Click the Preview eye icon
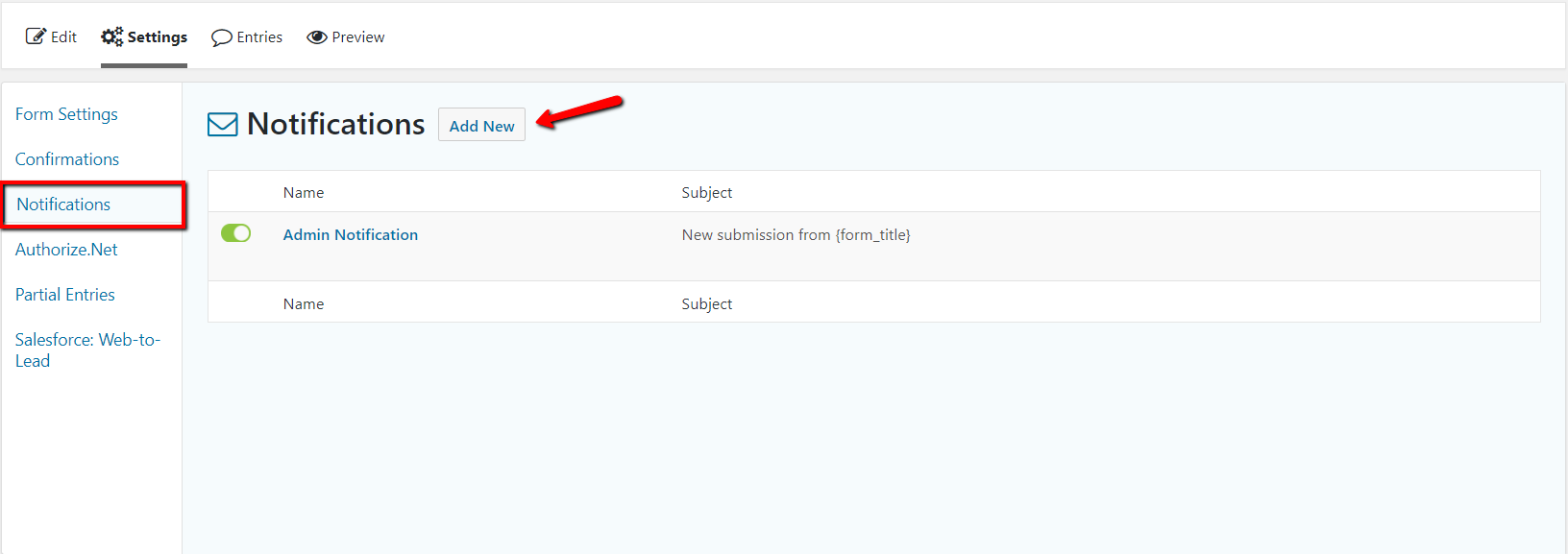The image size is (1568, 554). [317, 37]
